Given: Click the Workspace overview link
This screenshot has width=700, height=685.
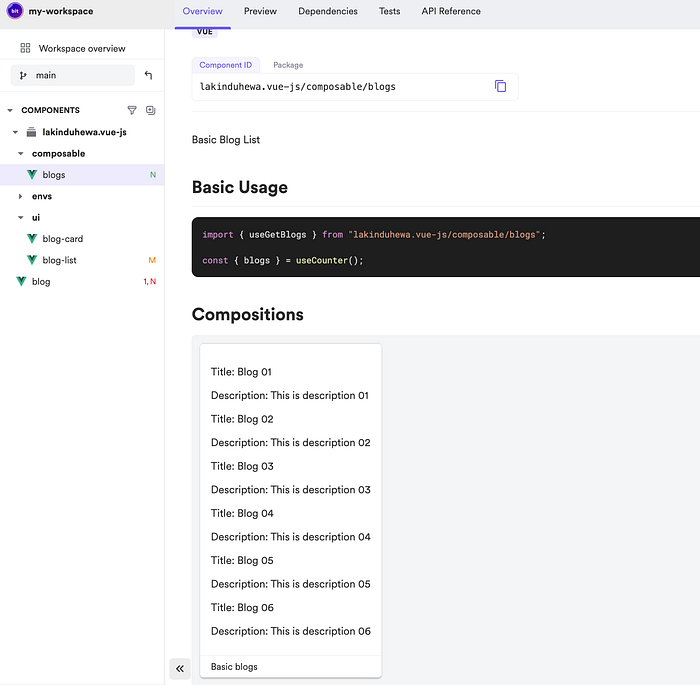Looking at the screenshot, I should coord(82,48).
